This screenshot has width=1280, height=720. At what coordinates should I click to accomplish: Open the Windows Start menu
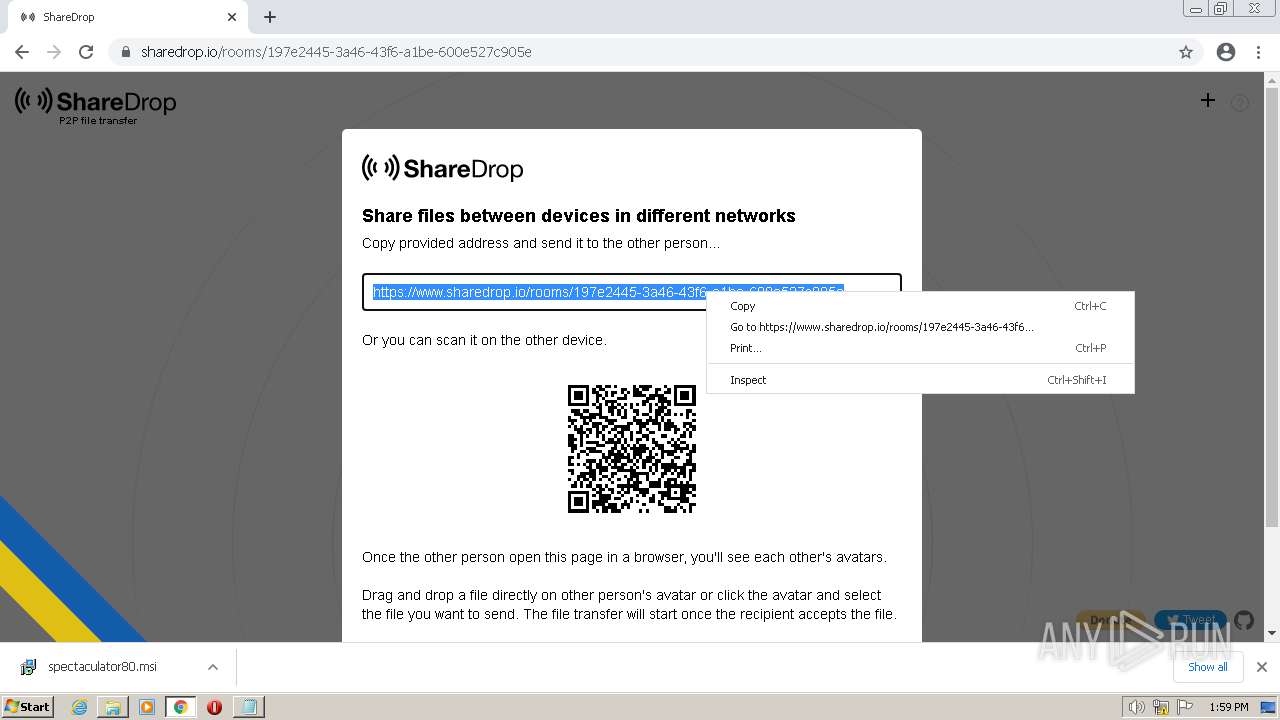[28, 706]
